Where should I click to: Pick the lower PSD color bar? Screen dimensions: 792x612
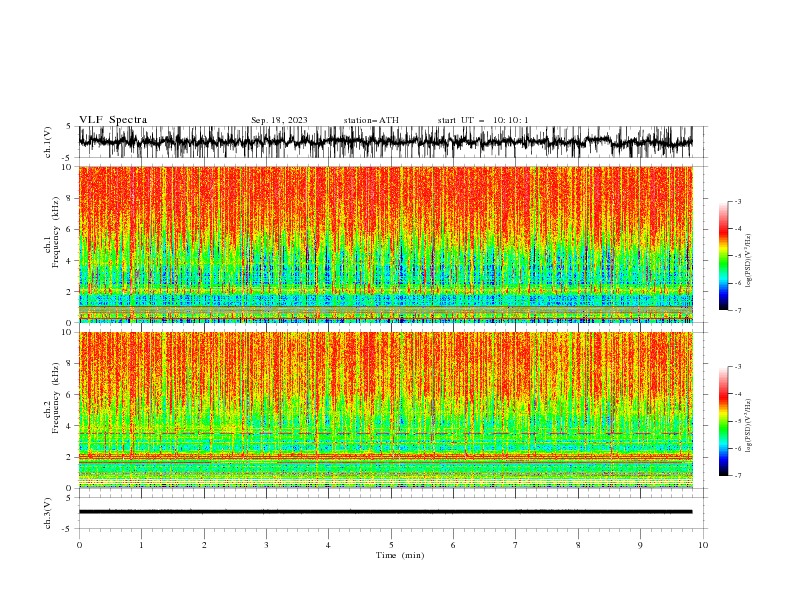pyautogui.click(x=724, y=421)
